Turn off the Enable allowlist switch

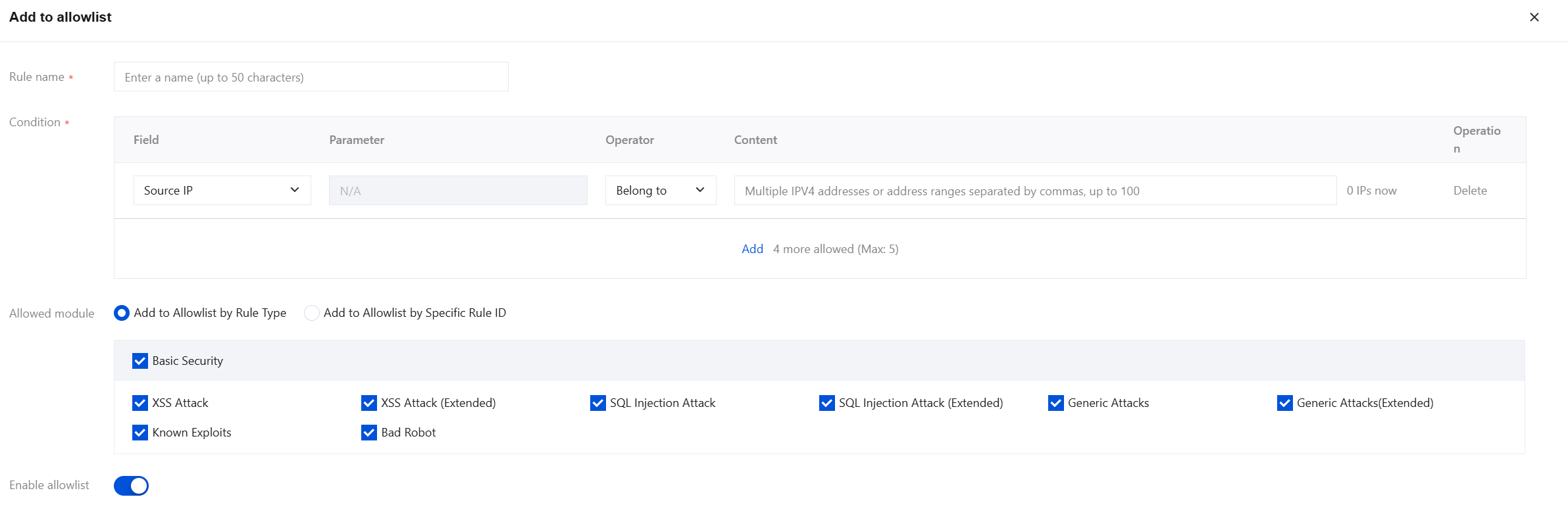click(131, 486)
